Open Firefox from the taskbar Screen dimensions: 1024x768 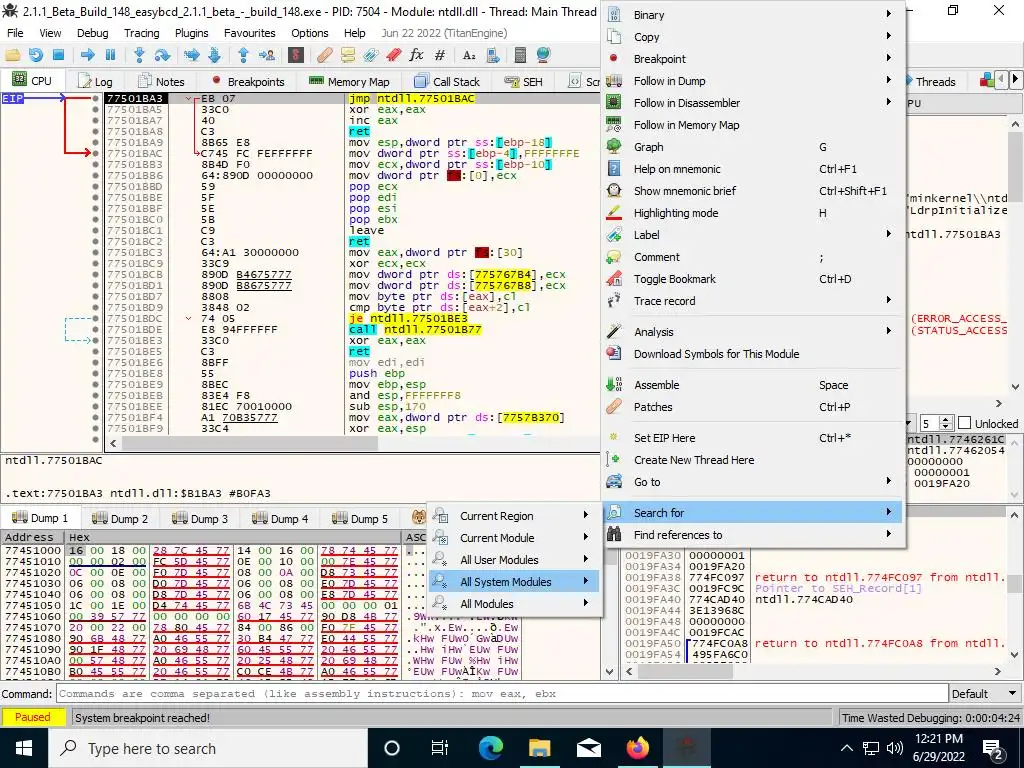(x=637, y=748)
